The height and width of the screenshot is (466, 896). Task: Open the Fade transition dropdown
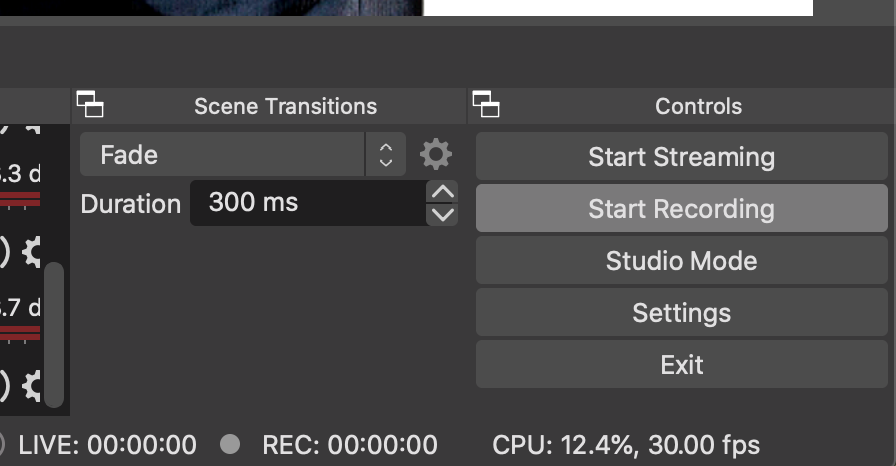[x=243, y=154]
